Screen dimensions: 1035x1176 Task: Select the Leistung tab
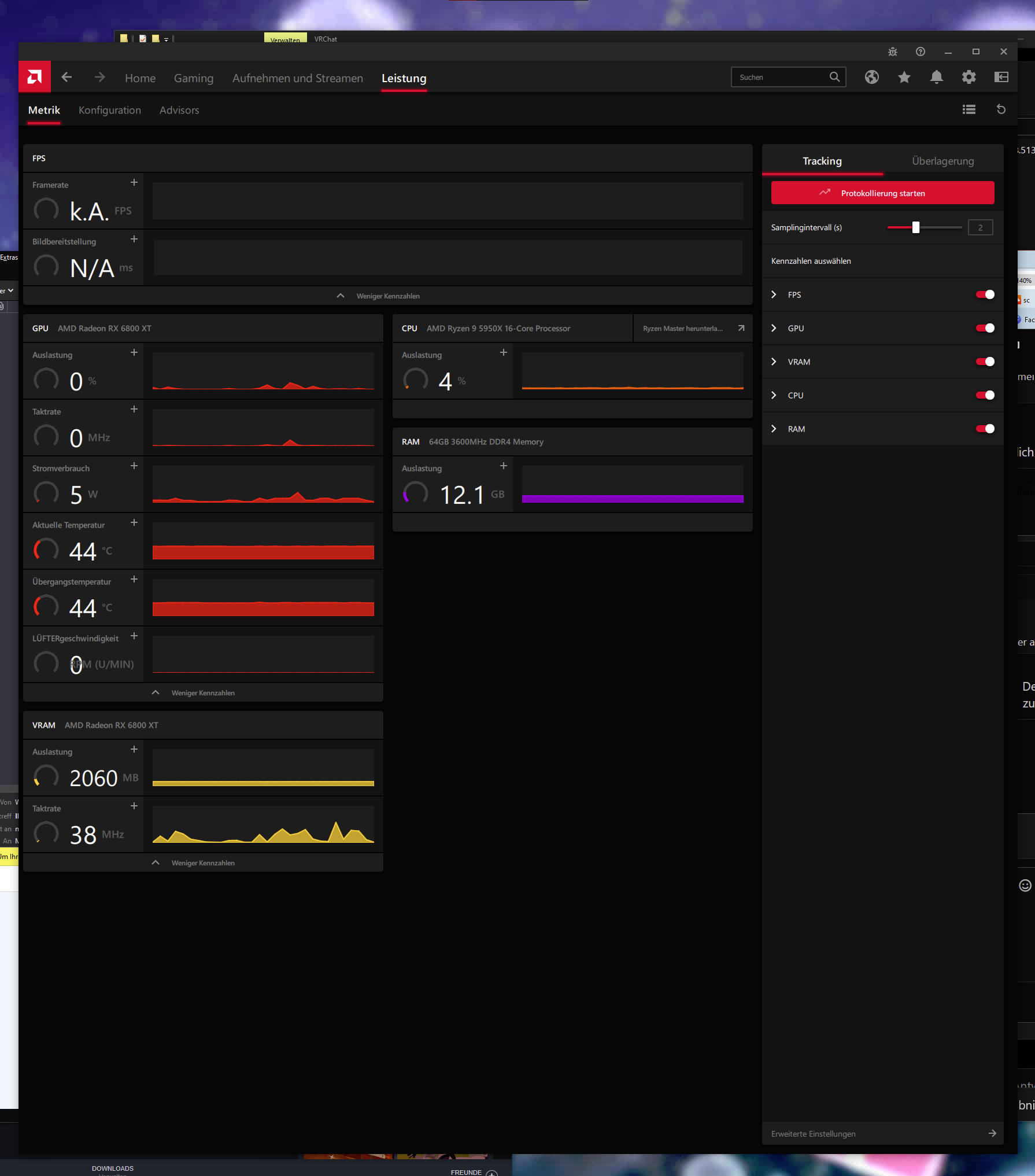tap(404, 78)
